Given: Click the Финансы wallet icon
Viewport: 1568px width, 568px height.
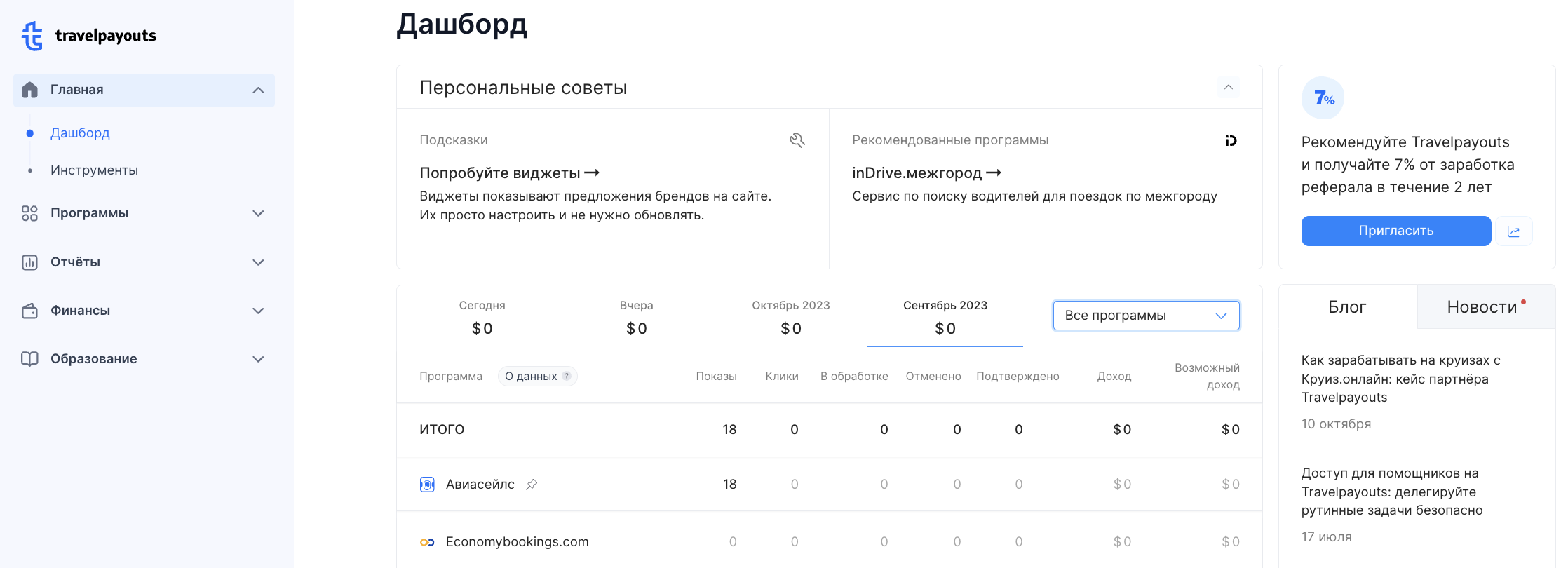Looking at the screenshot, I should coord(29,311).
